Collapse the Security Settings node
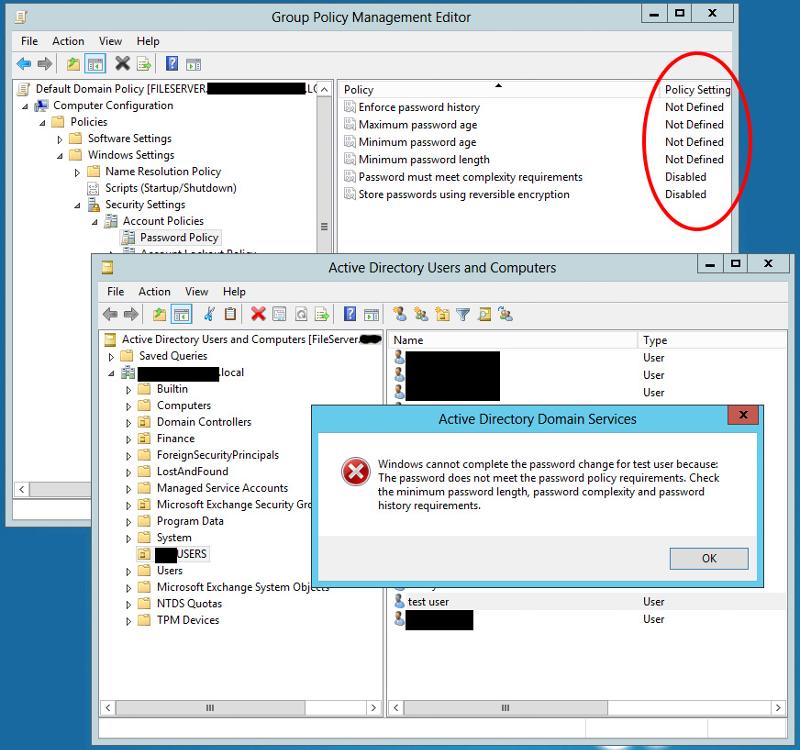Screen dimensions: 800x750 point(78,205)
